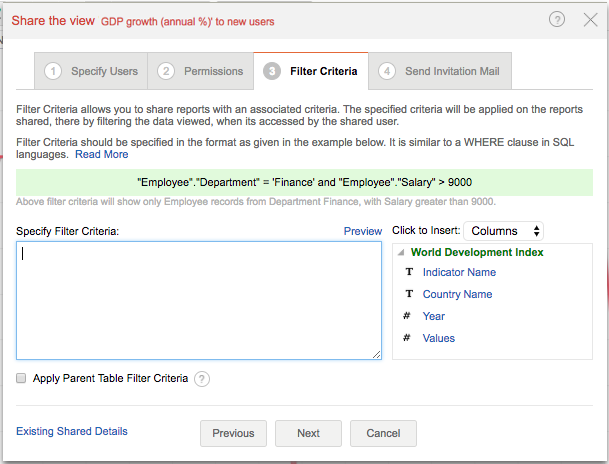Switch to the Permissions step tab
Viewport: 609px width, 464px height.
coord(201,71)
